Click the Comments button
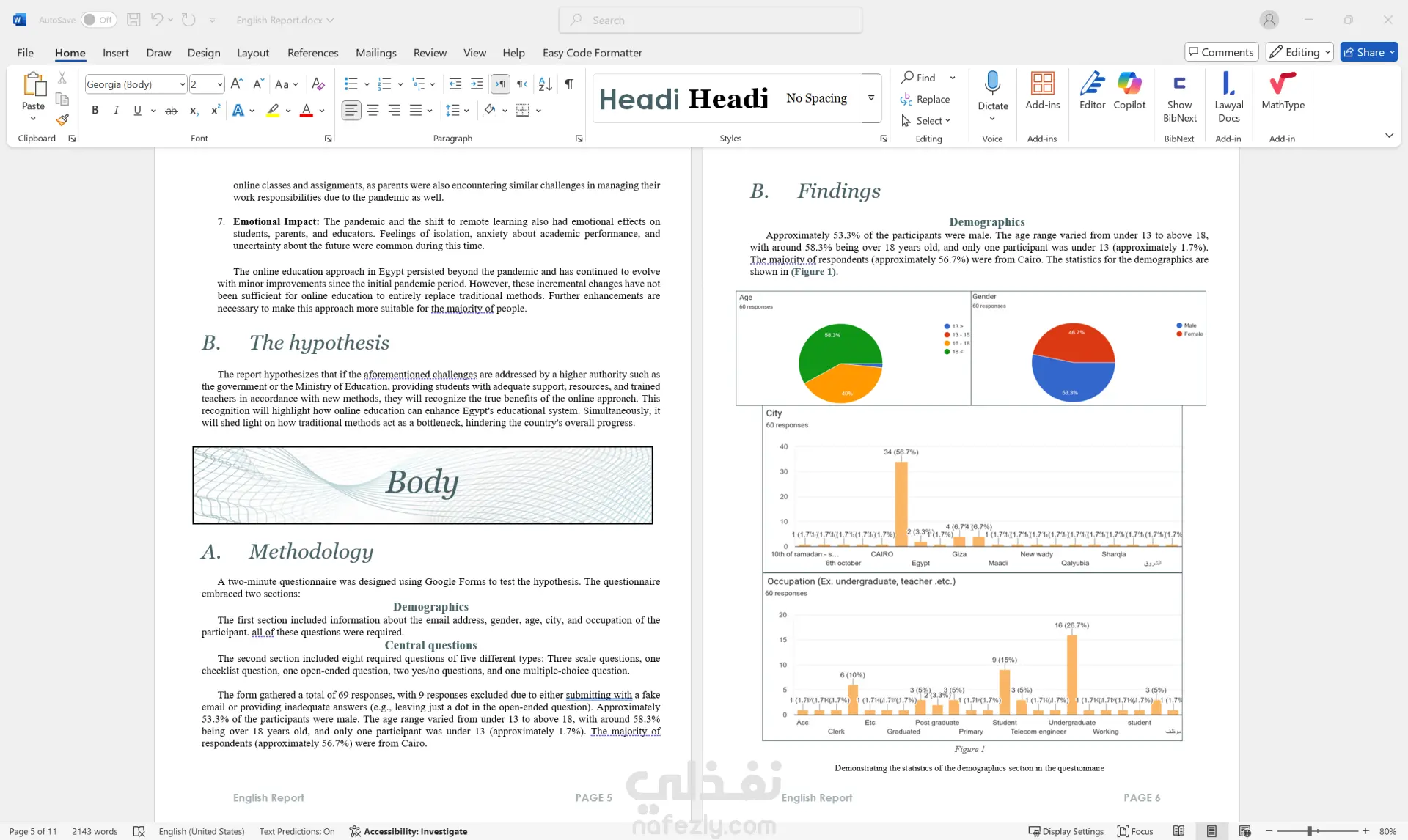Screen dimensions: 1408x840 (1221, 52)
